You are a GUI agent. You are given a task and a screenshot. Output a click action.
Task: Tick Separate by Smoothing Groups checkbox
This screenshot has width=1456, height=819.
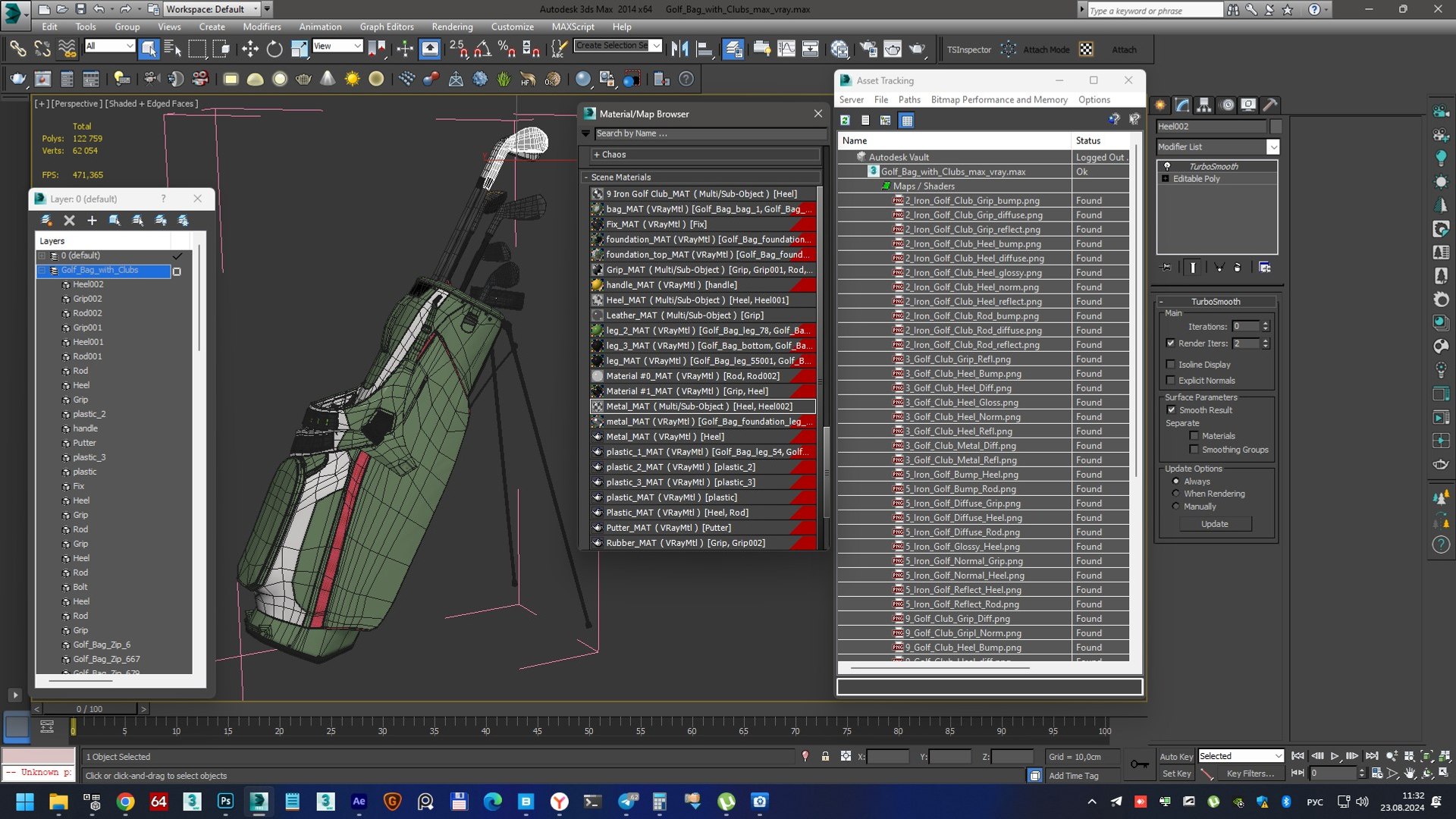pyautogui.click(x=1194, y=450)
